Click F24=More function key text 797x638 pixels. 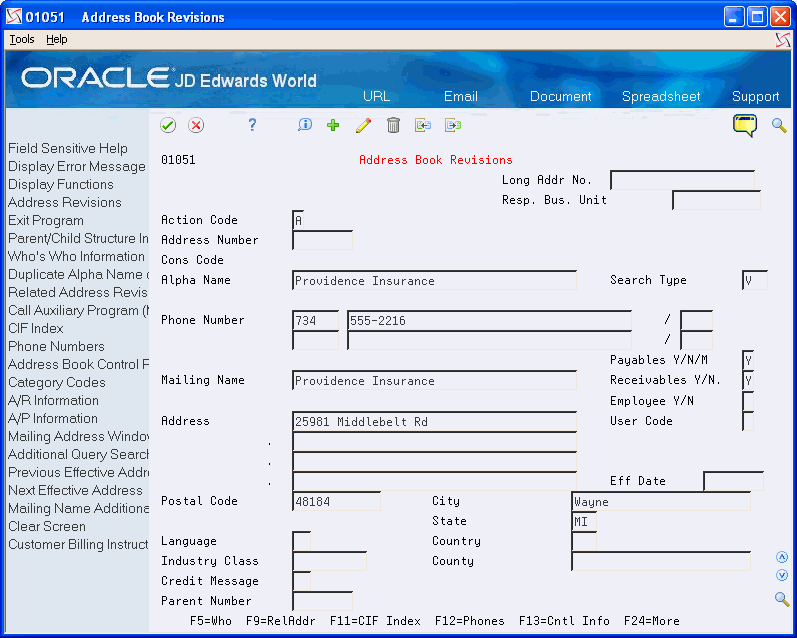coord(652,621)
